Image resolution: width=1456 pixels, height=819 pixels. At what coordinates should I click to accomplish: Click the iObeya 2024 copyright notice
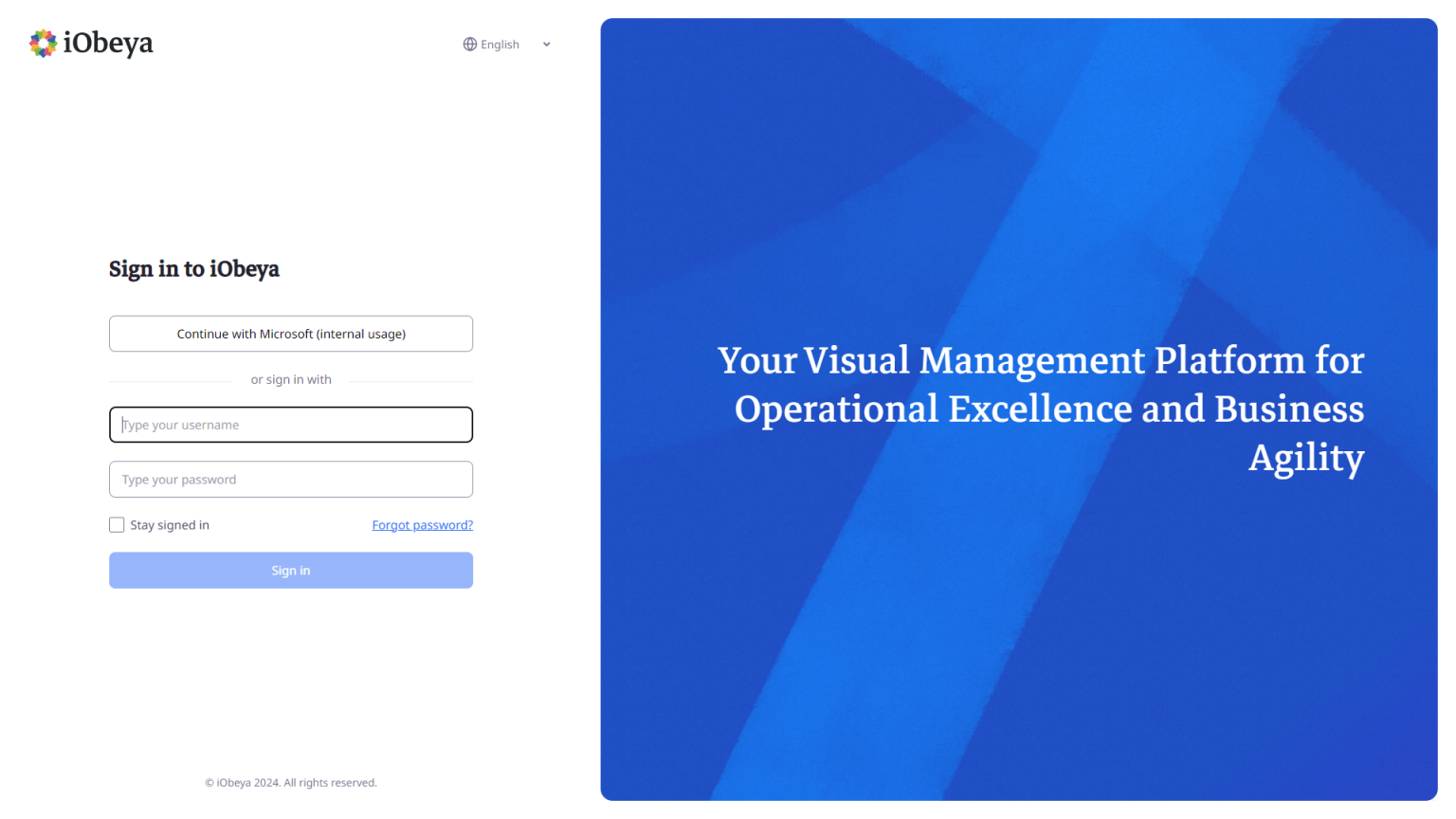pyautogui.click(x=291, y=783)
